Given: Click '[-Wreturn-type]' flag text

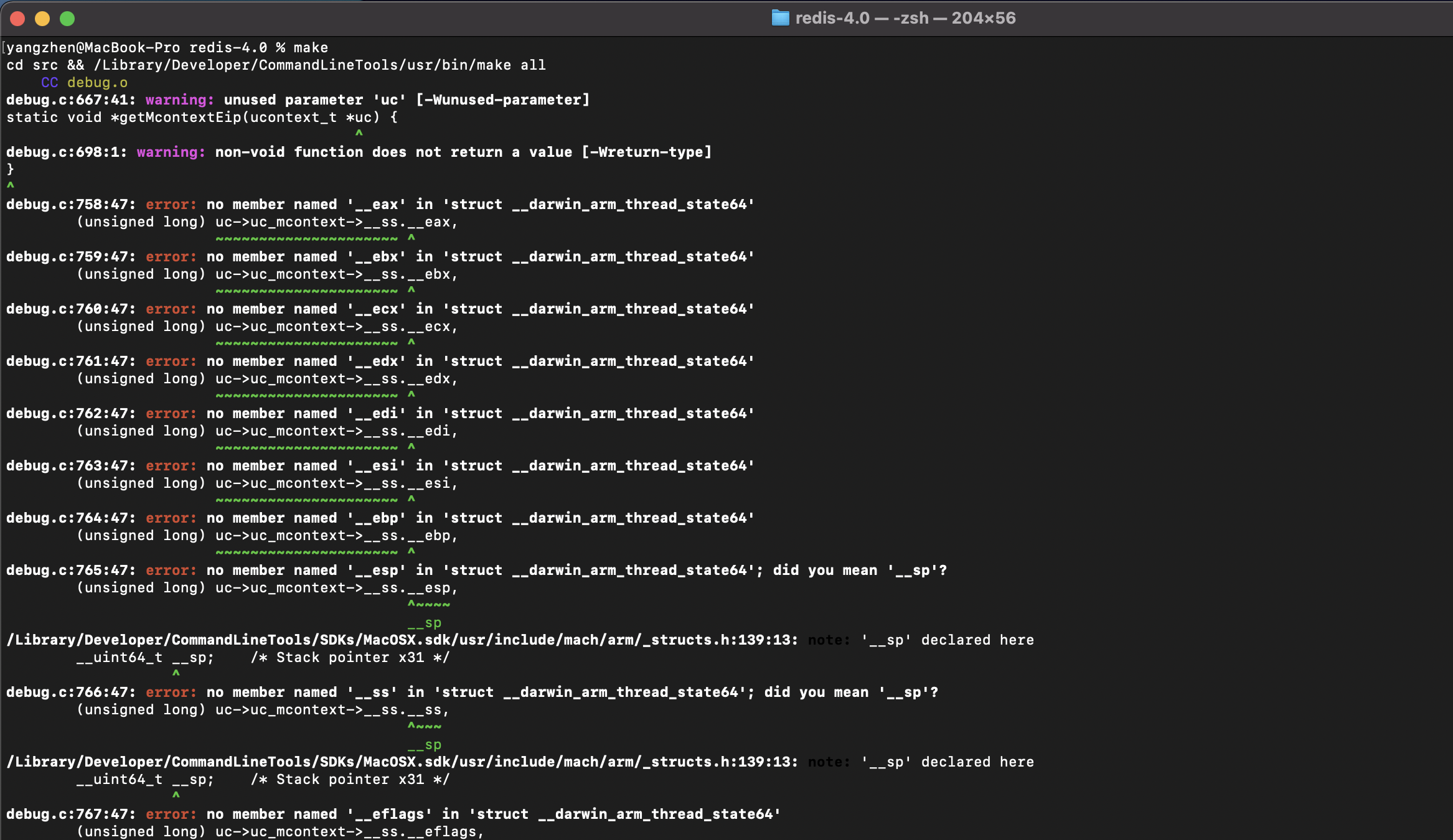Looking at the screenshot, I should pyautogui.click(x=646, y=152).
